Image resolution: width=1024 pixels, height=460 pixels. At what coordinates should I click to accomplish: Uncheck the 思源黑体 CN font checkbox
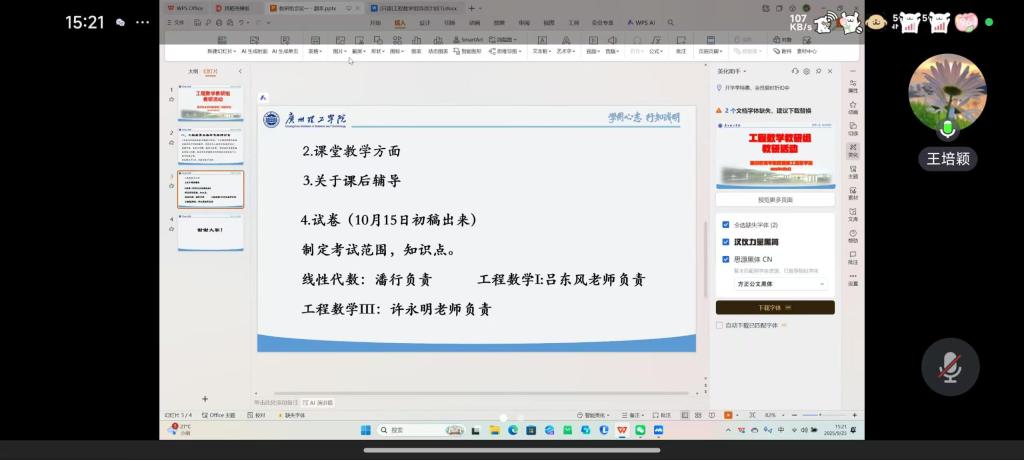725,259
